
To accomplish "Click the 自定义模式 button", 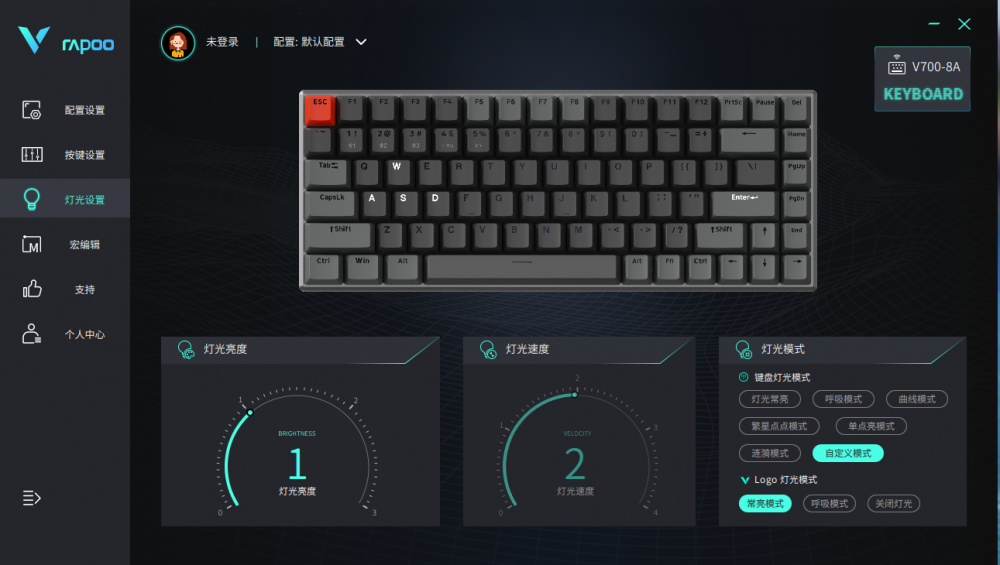I will [x=848, y=453].
